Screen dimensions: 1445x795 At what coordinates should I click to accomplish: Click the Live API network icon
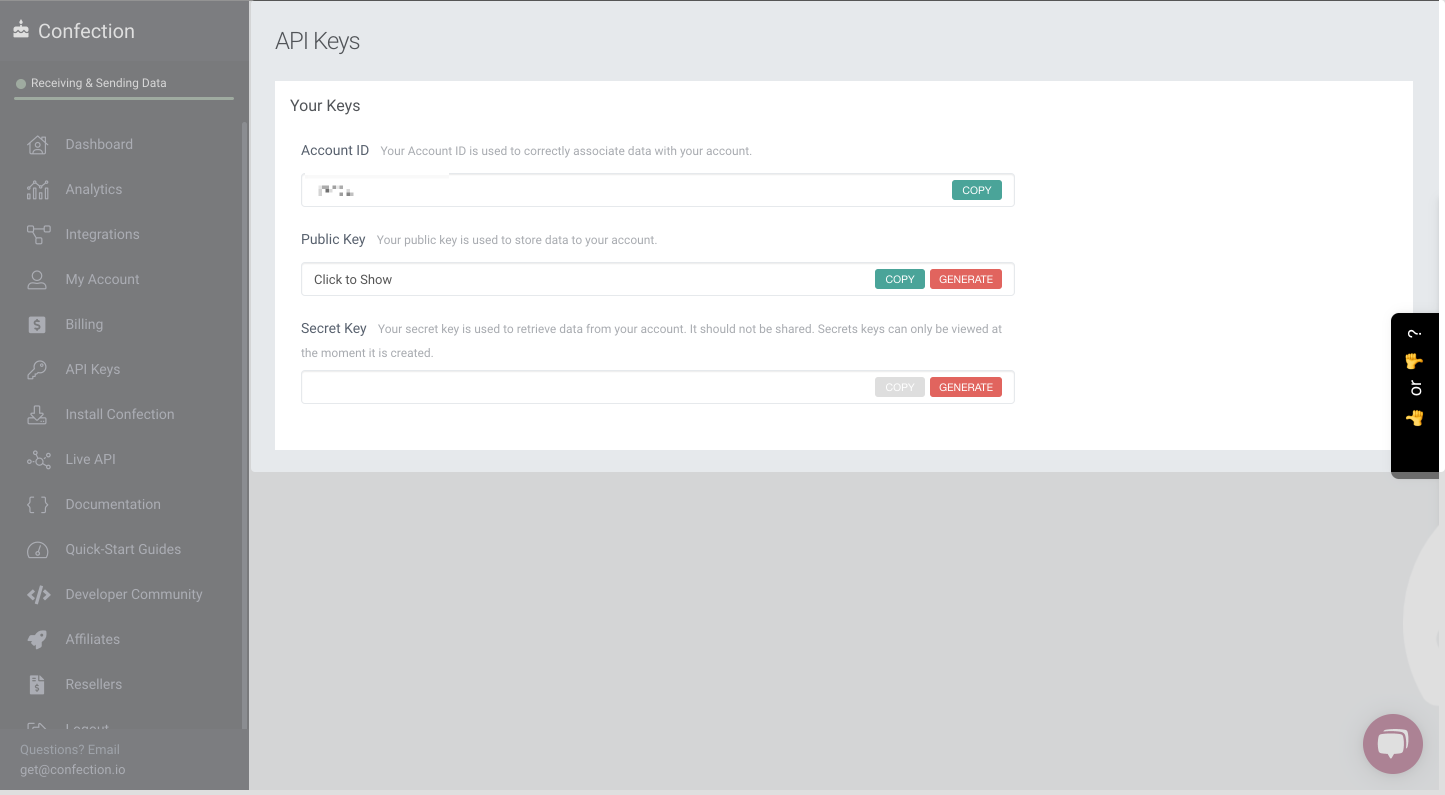(x=38, y=460)
